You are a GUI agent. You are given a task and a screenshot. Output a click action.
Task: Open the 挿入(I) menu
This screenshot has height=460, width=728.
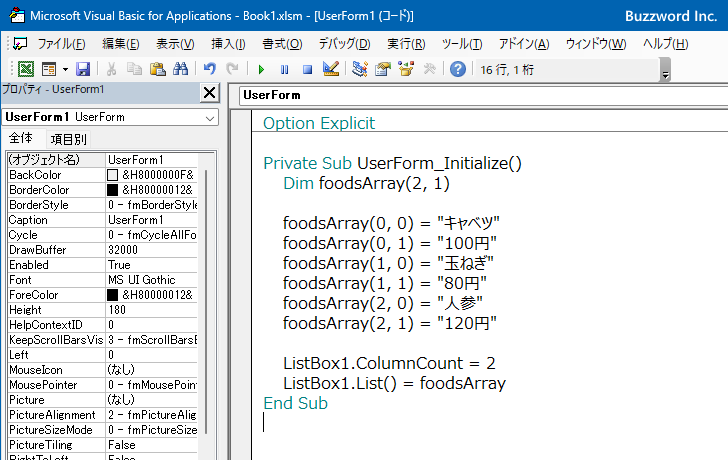[x=228, y=44]
